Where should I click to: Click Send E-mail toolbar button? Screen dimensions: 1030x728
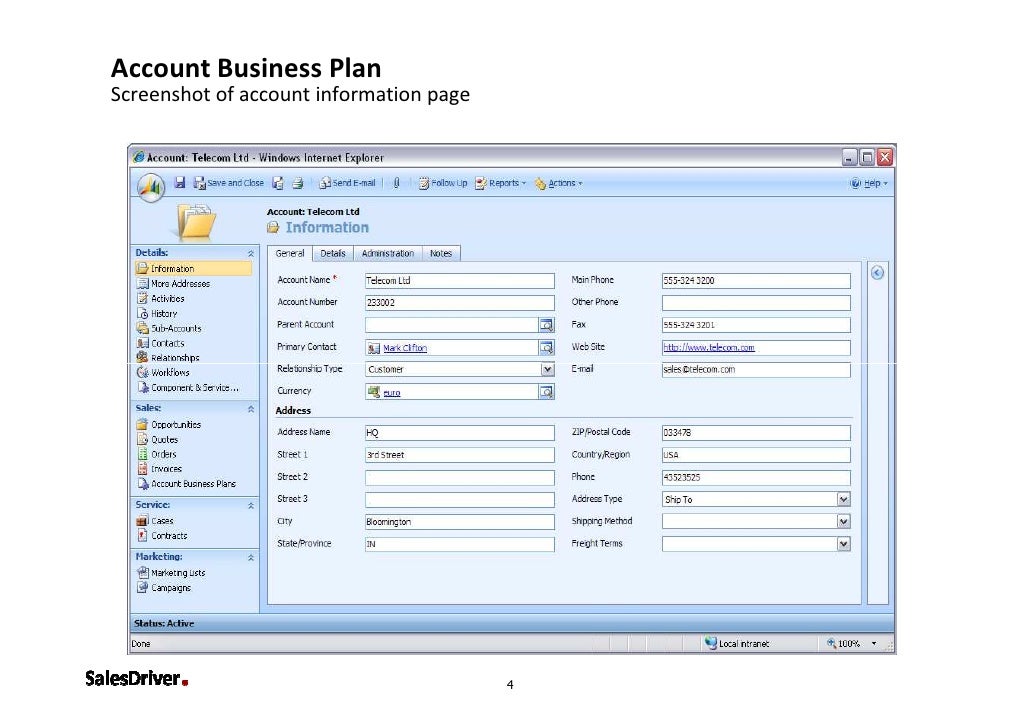347,183
